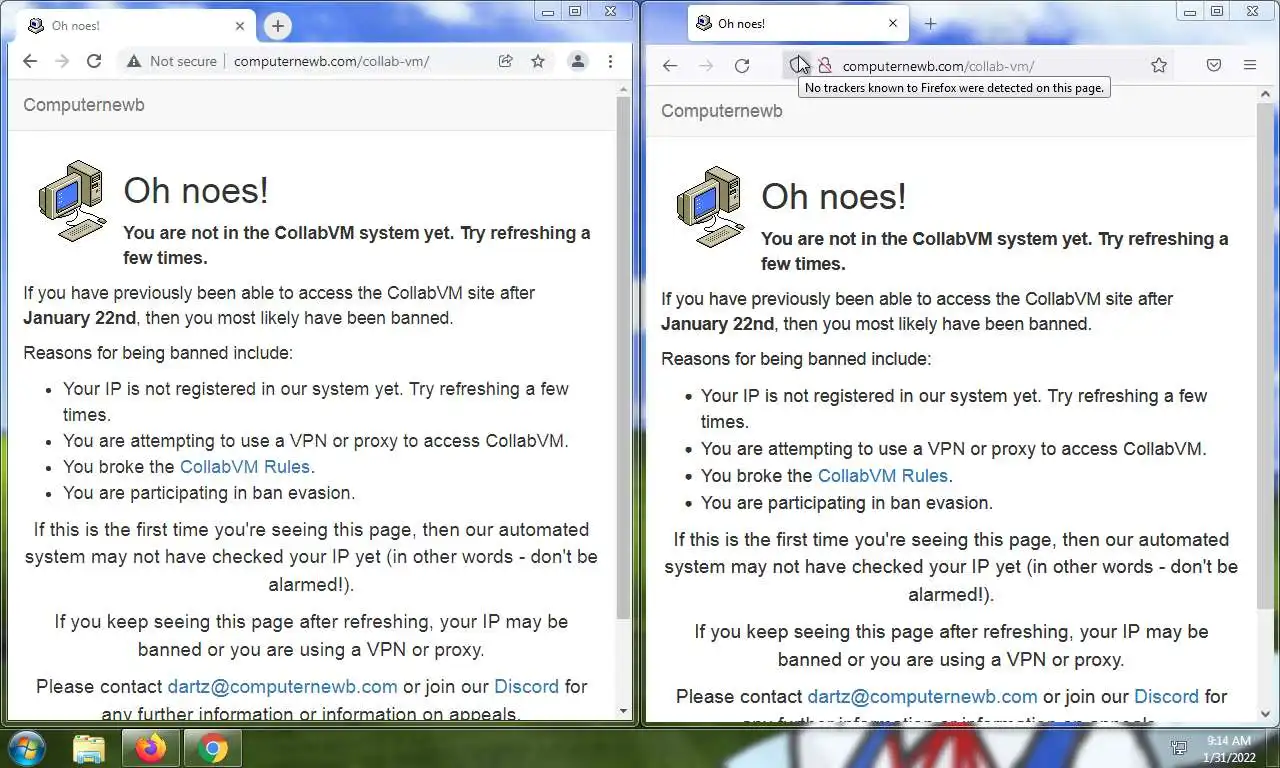This screenshot has height=768, width=1280.
Task: Click Firefox's tracking protection shield icon
Action: (797, 65)
